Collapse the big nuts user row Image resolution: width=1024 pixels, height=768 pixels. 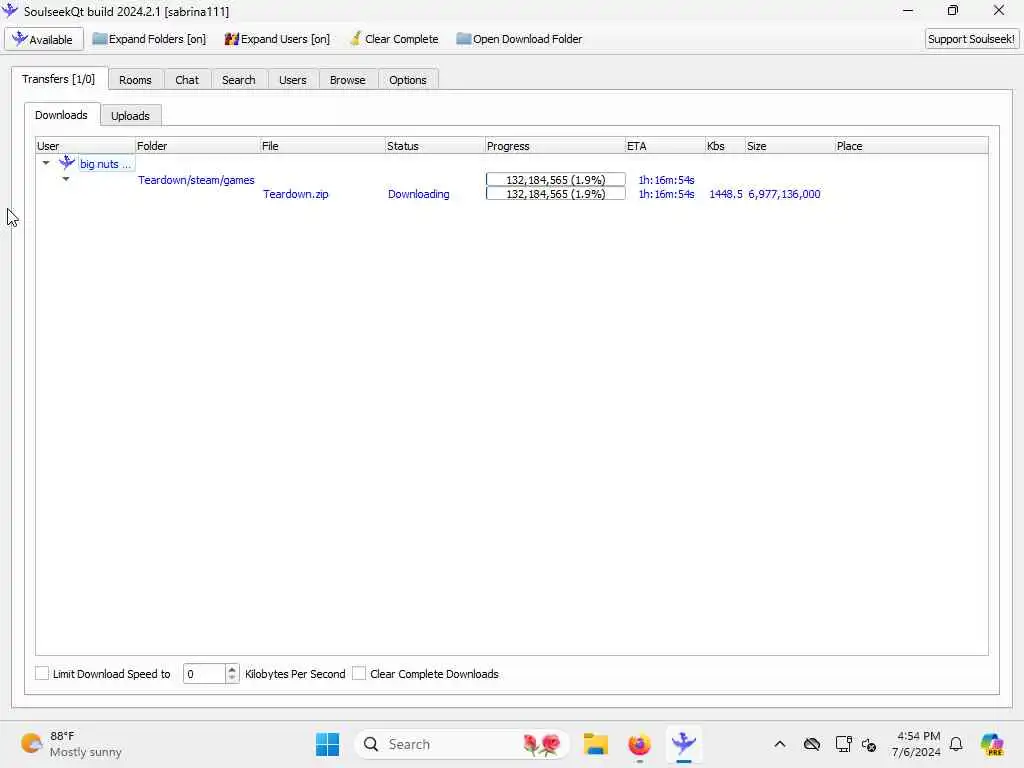click(x=46, y=163)
